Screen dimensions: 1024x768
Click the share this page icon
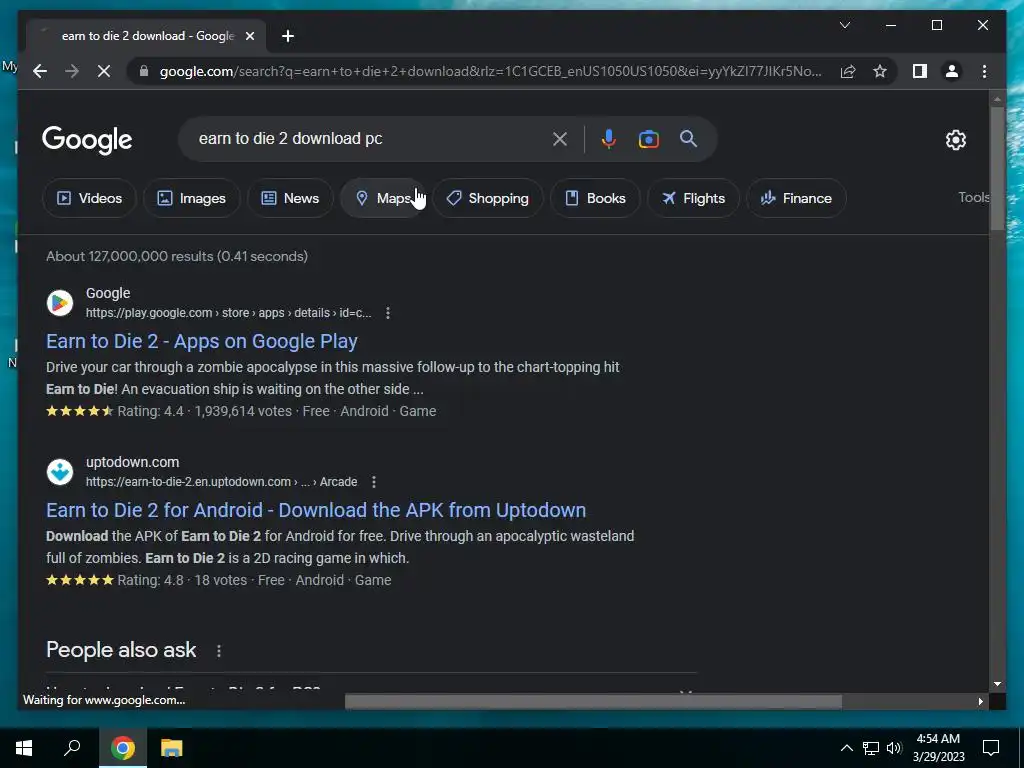(848, 71)
